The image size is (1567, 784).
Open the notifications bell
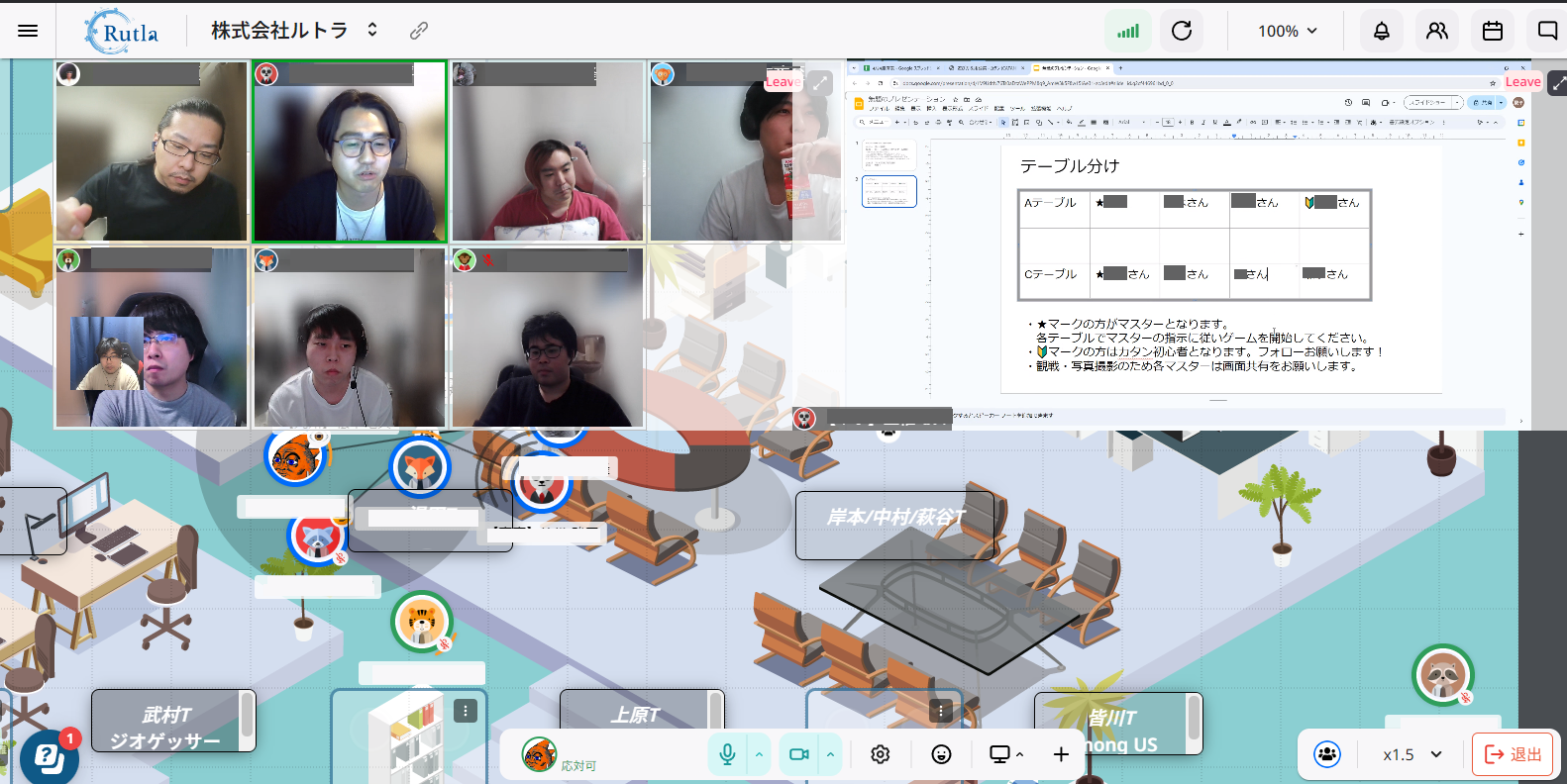[1381, 31]
